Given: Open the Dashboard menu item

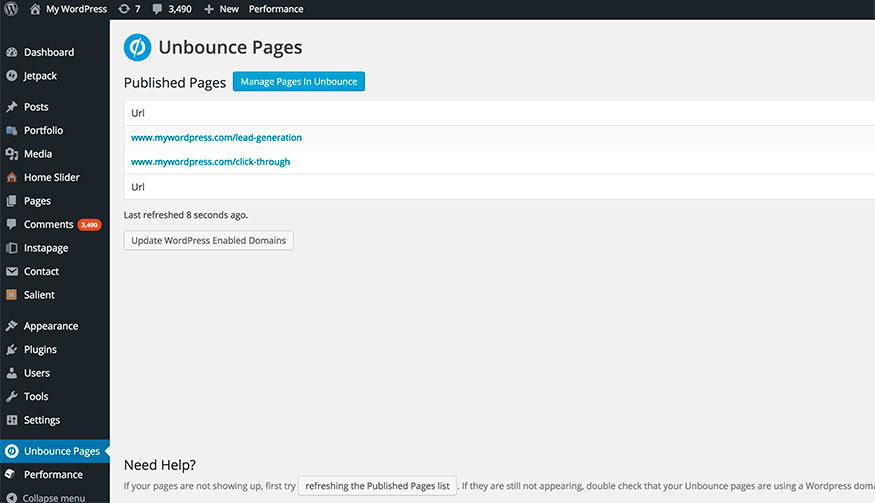Looking at the screenshot, I should (48, 52).
